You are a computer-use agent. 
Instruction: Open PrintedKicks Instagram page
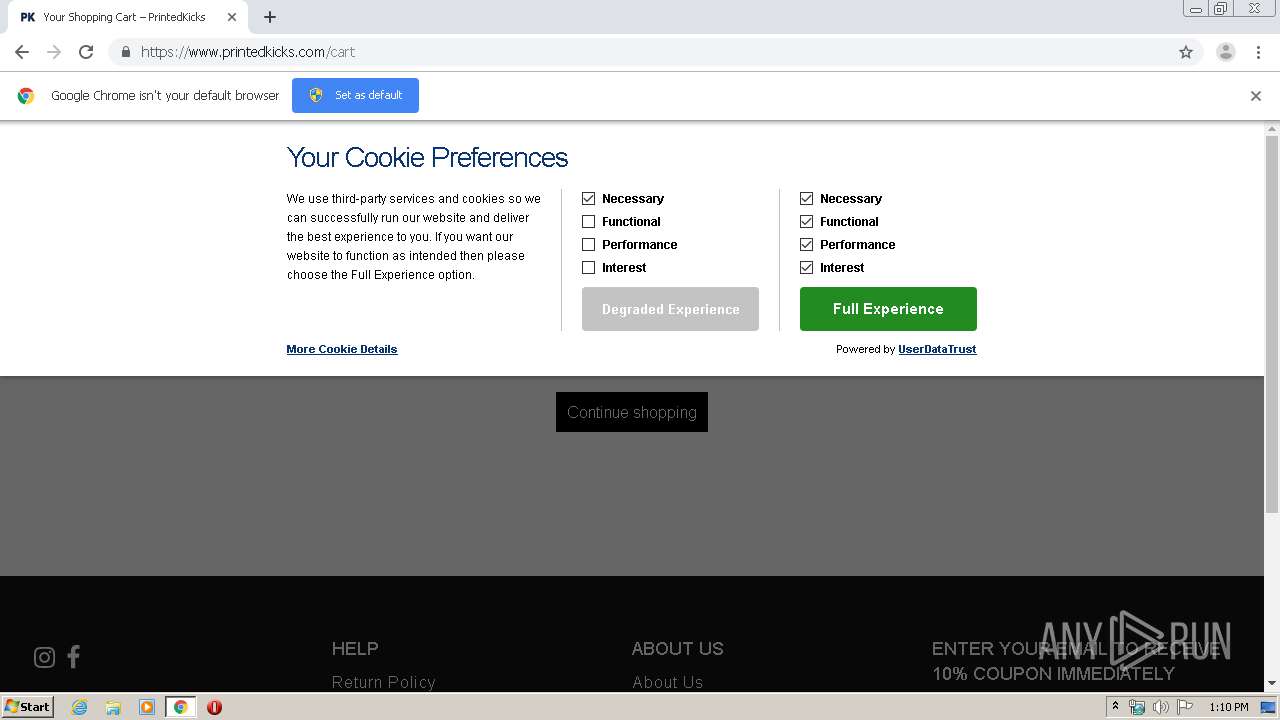[44, 657]
